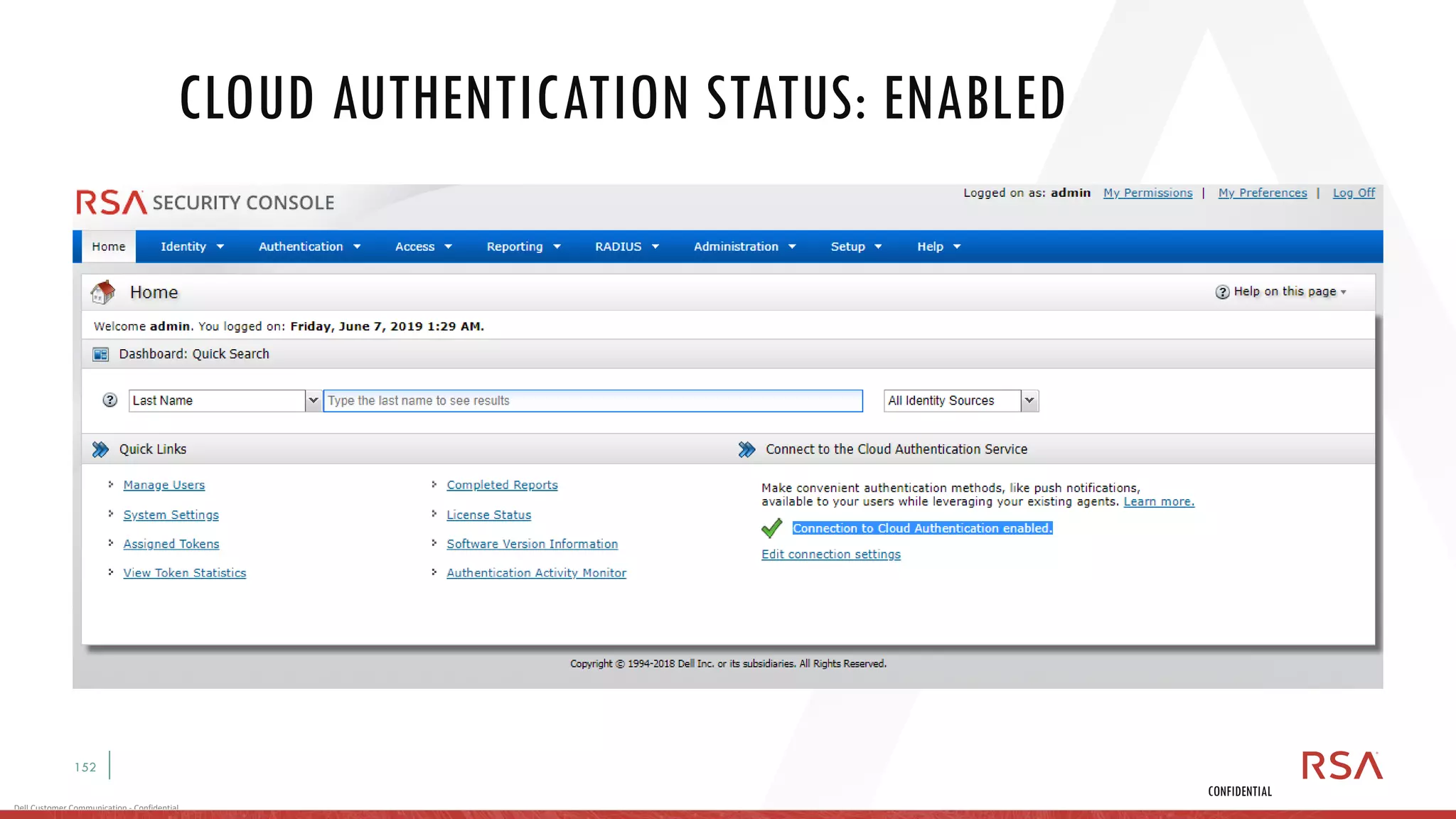1456x819 pixels.
Task: Open My Permissions link
Action: [1147, 193]
